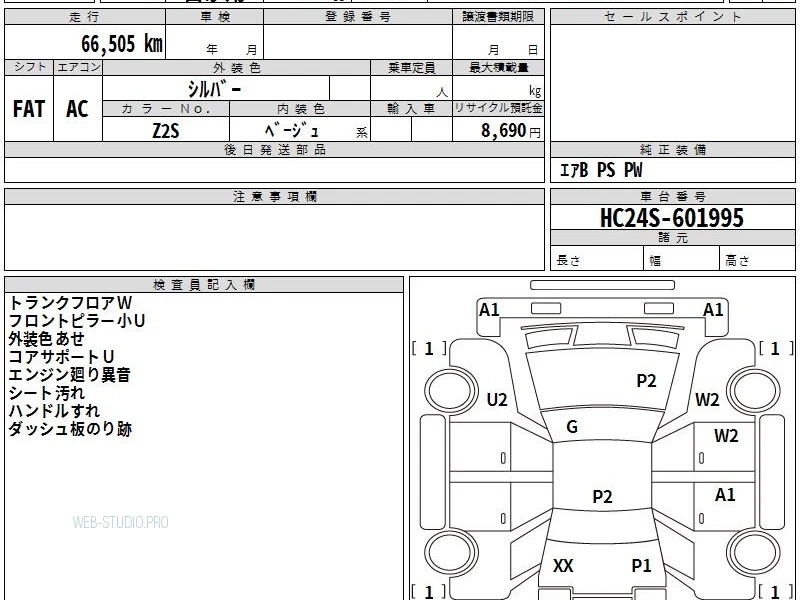Click the 車台番号 header
800x600 pixels.
(x=672, y=196)
